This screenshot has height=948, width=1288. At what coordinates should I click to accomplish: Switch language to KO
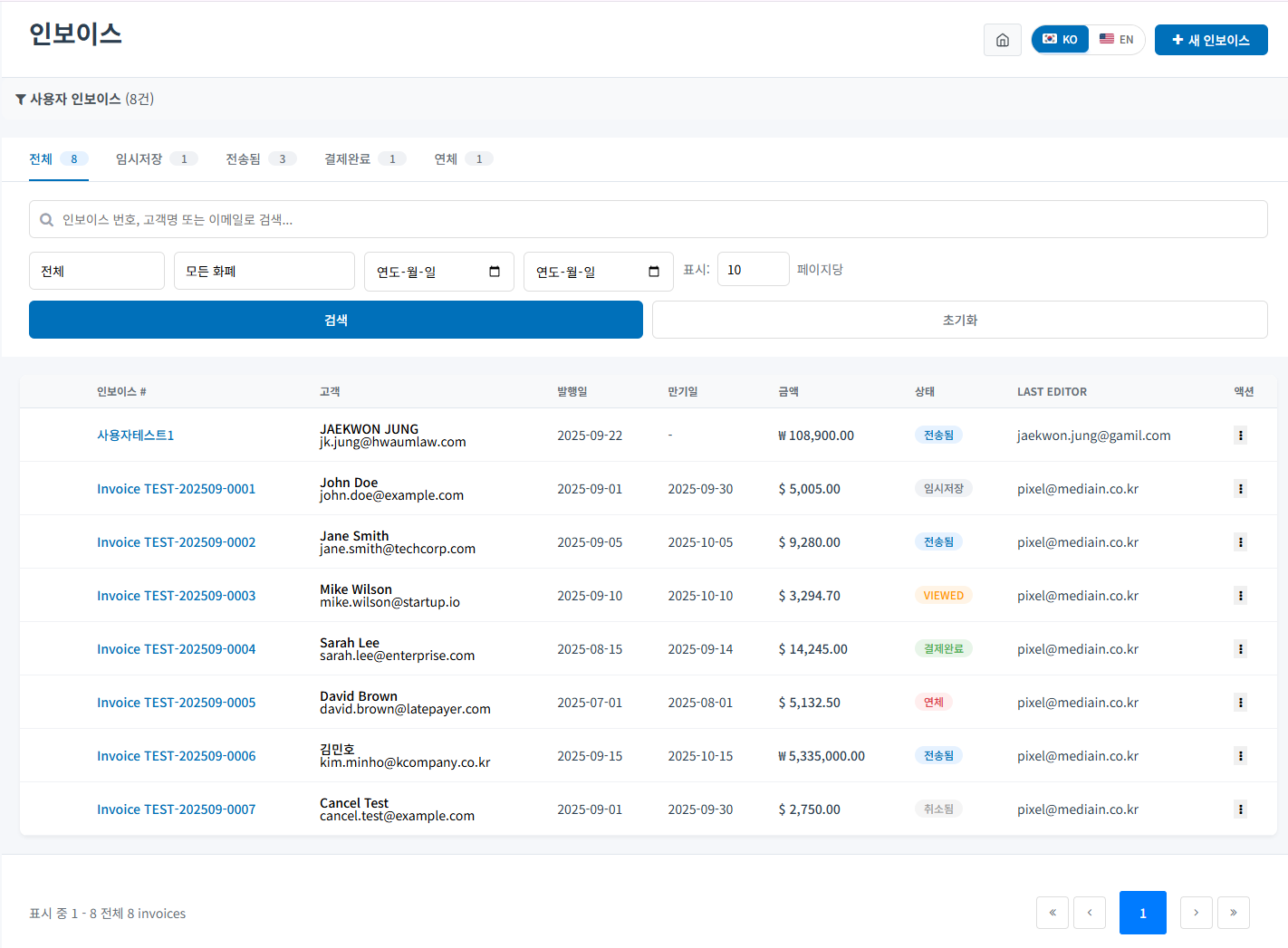(x=1061, y=40)
